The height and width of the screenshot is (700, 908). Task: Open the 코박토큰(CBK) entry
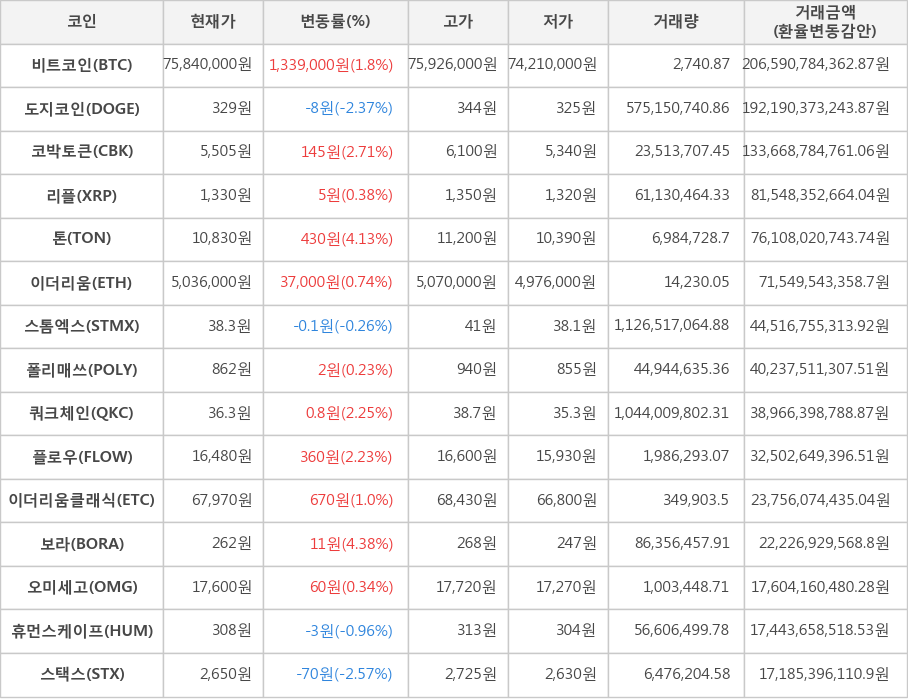82,152
